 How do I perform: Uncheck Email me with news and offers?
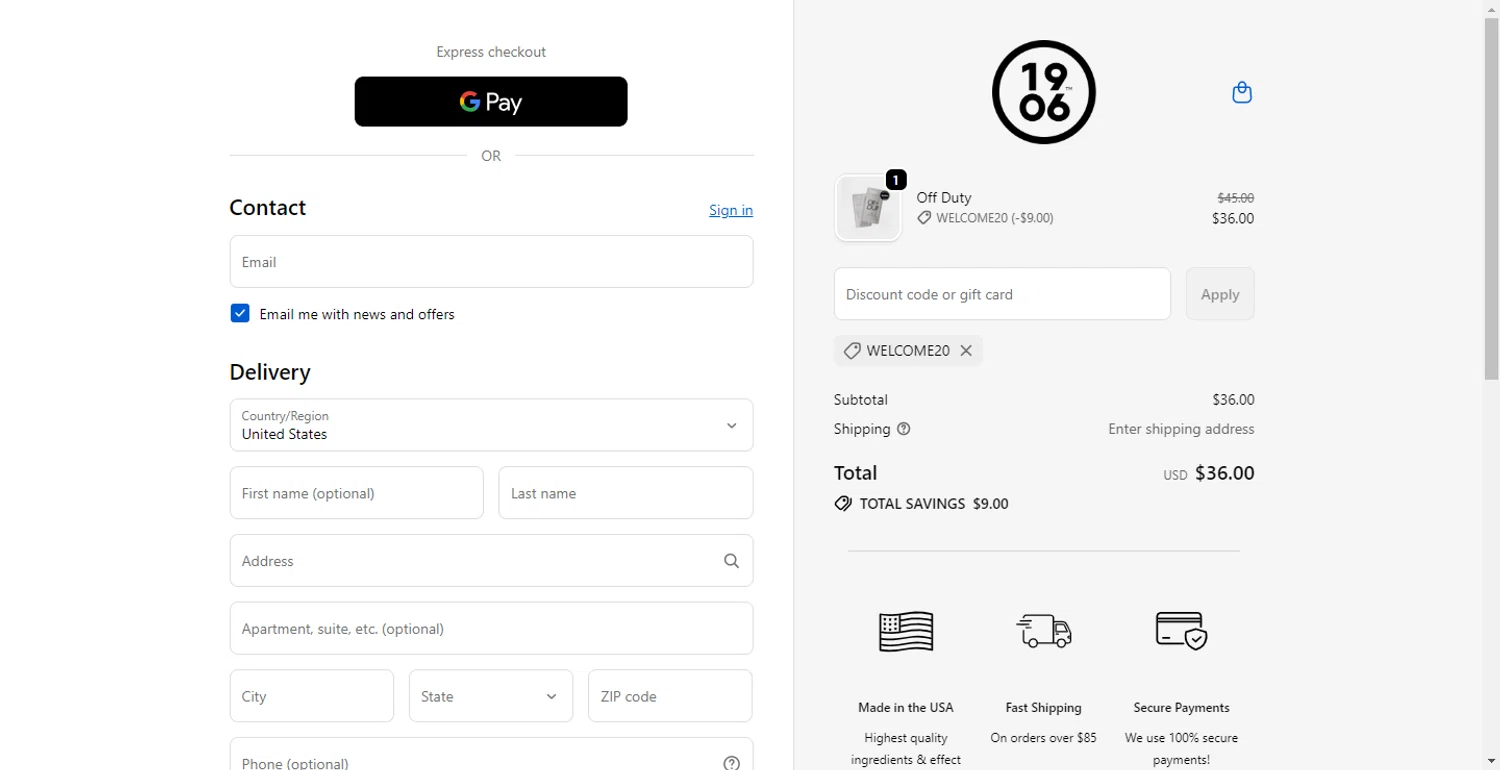tap(240, 314)
